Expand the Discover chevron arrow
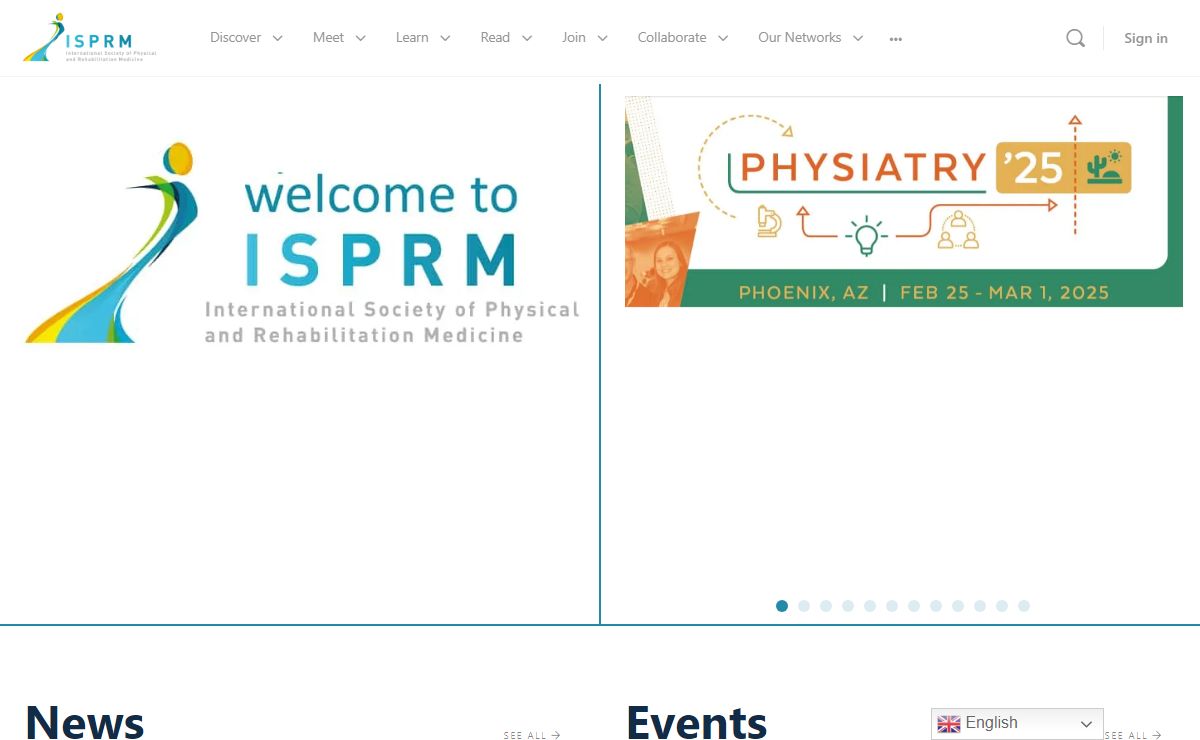1200x740 pixels. 277,38
